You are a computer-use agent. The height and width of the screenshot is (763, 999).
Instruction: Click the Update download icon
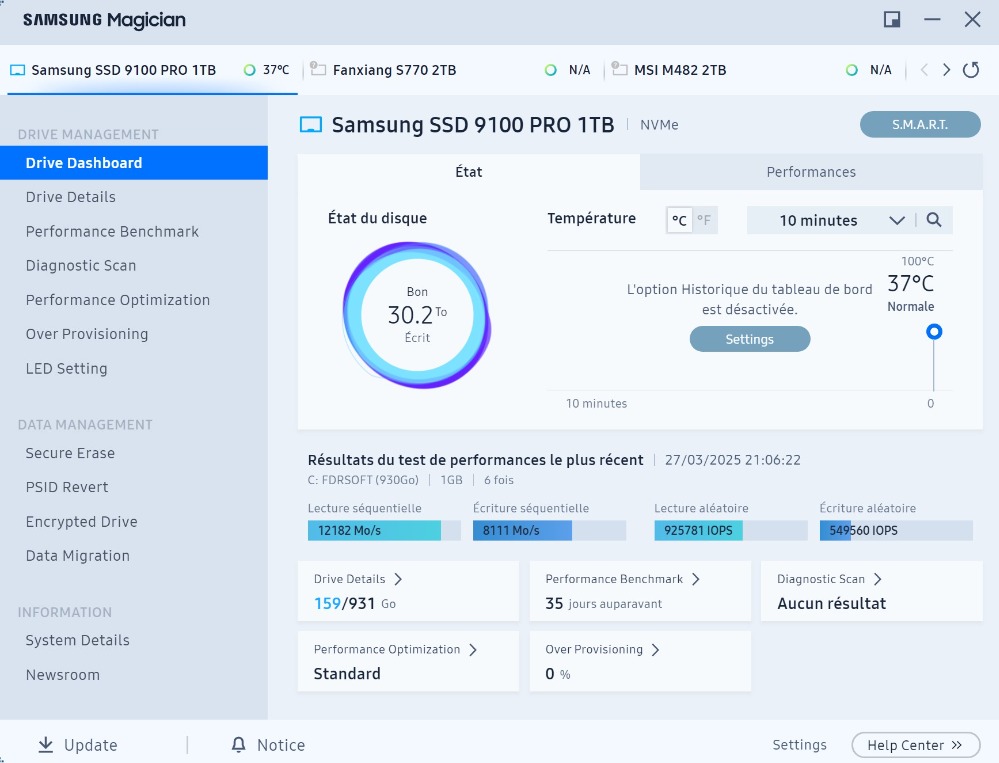[46, 745]
